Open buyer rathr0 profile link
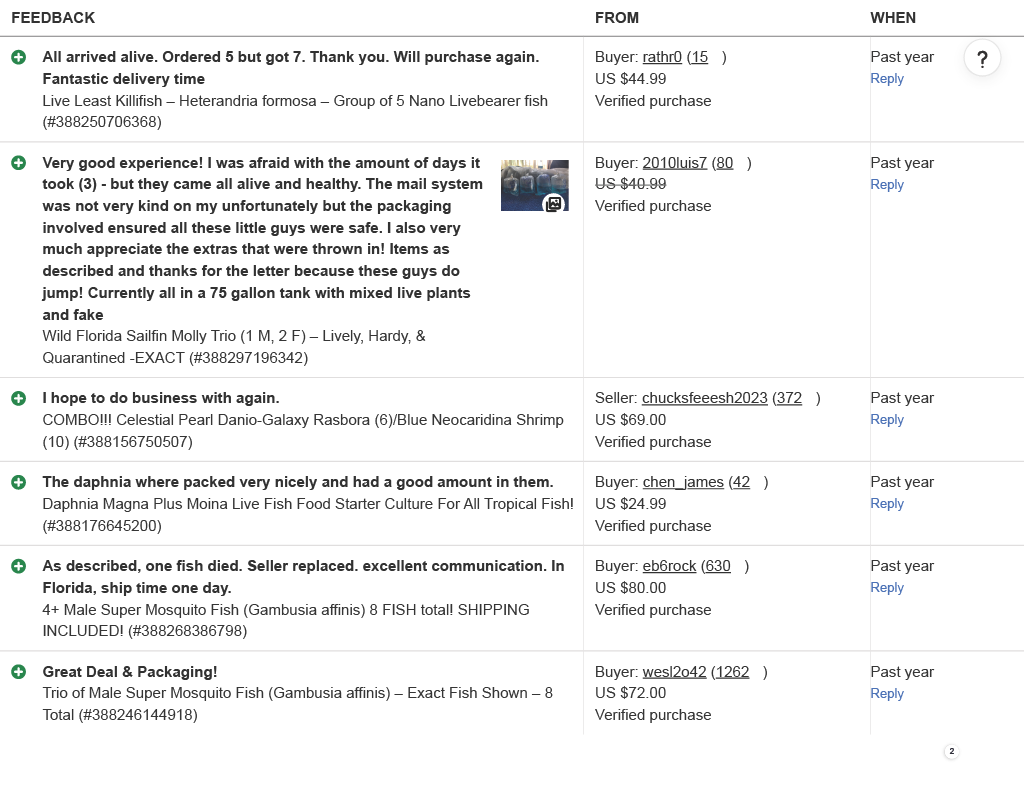Image resolution: width=1024 pixels, height=791 pixels. pyautogui.click(x=662, y=57)
